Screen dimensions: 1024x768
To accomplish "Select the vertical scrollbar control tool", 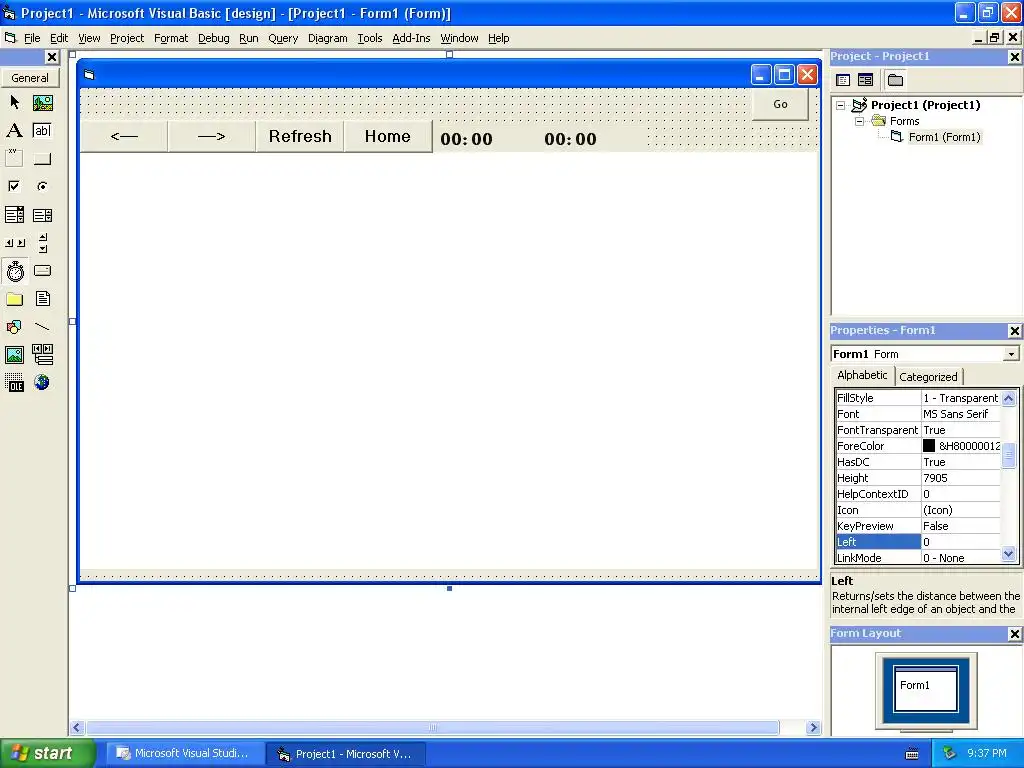I will coord(42,243).
